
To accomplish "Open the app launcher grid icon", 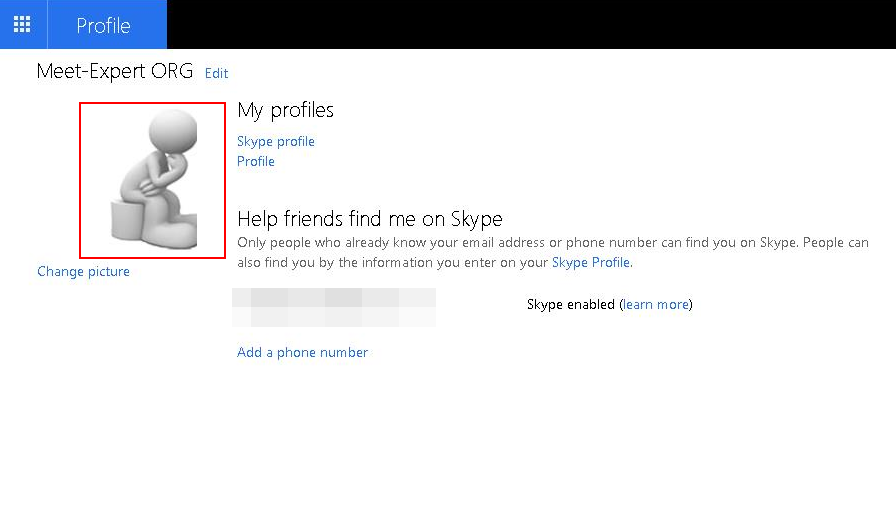I will (22, 24).
